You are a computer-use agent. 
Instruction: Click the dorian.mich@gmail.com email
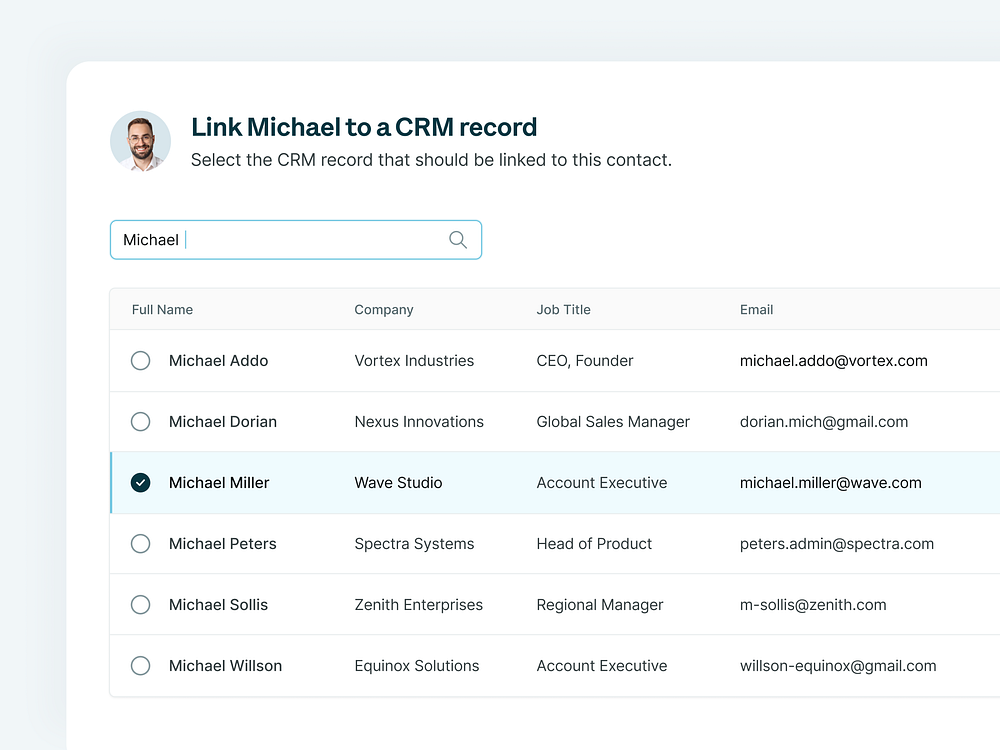[824, 422]
